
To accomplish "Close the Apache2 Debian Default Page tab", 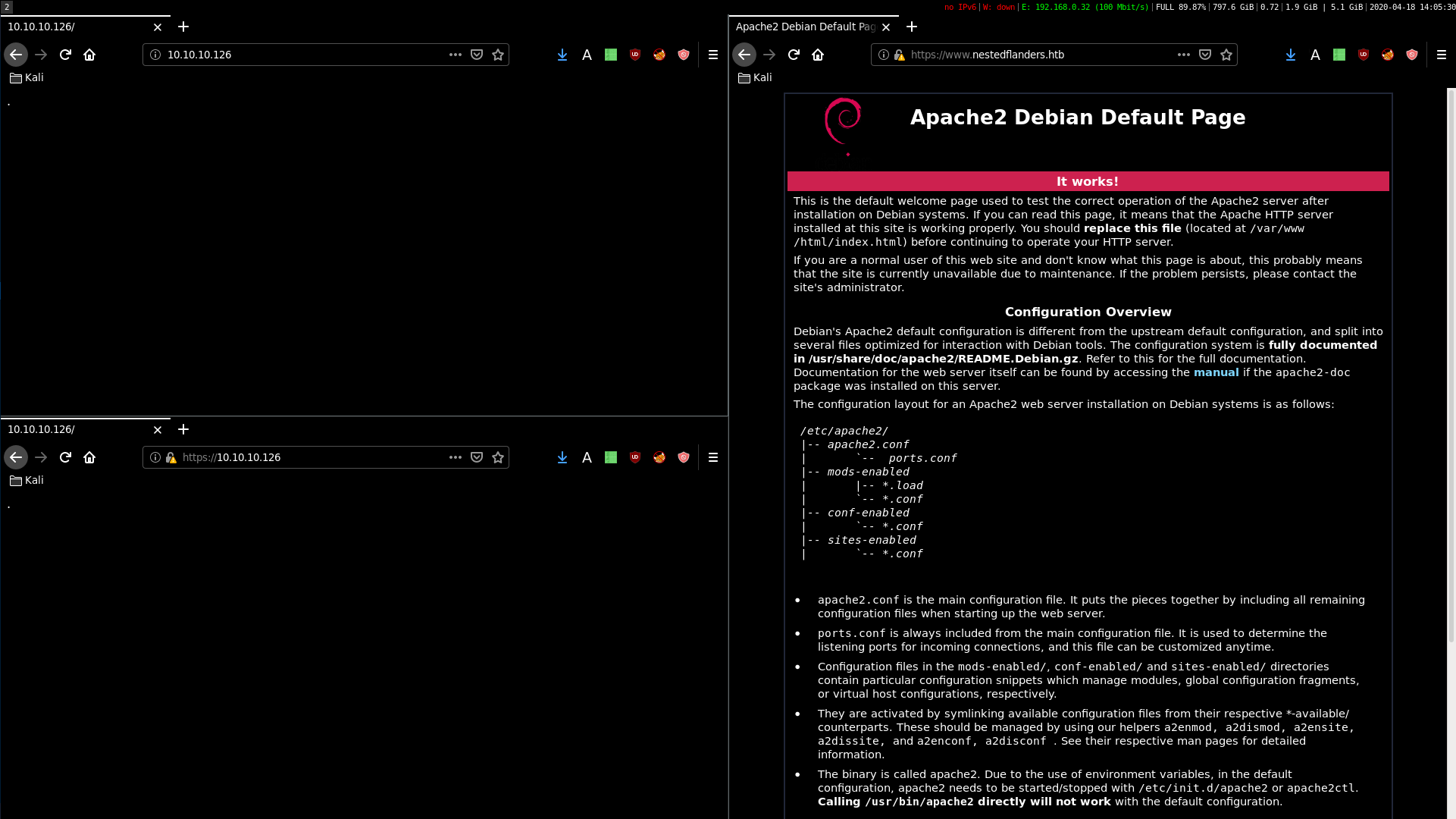I will click(886, 27).
